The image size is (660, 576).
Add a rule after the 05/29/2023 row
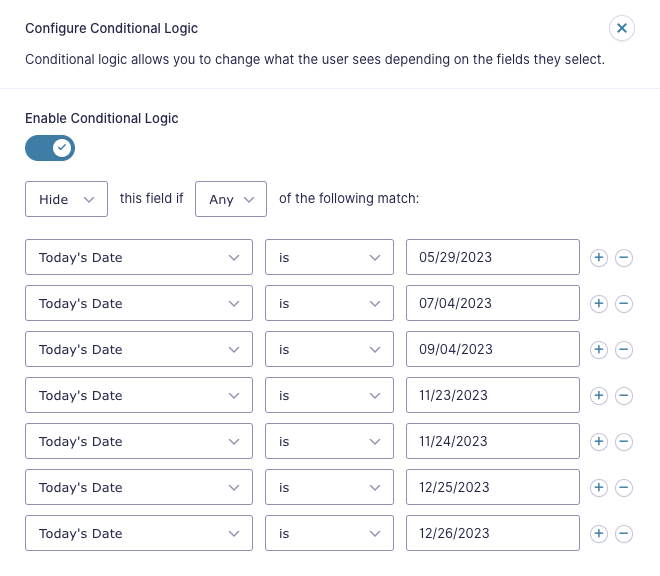pos(599,257)
